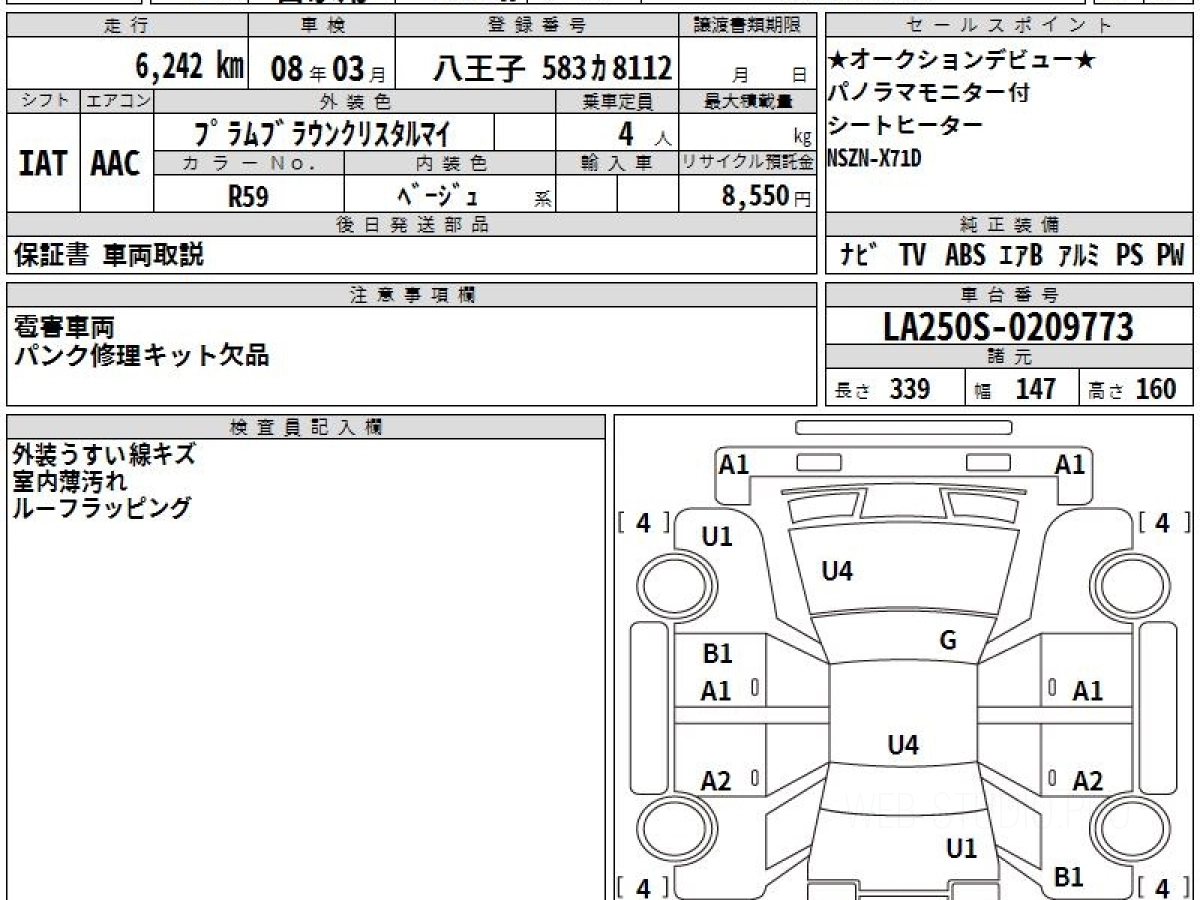Select the ABS equipment item
This screenshot has width=1200, height=900.
965,255
